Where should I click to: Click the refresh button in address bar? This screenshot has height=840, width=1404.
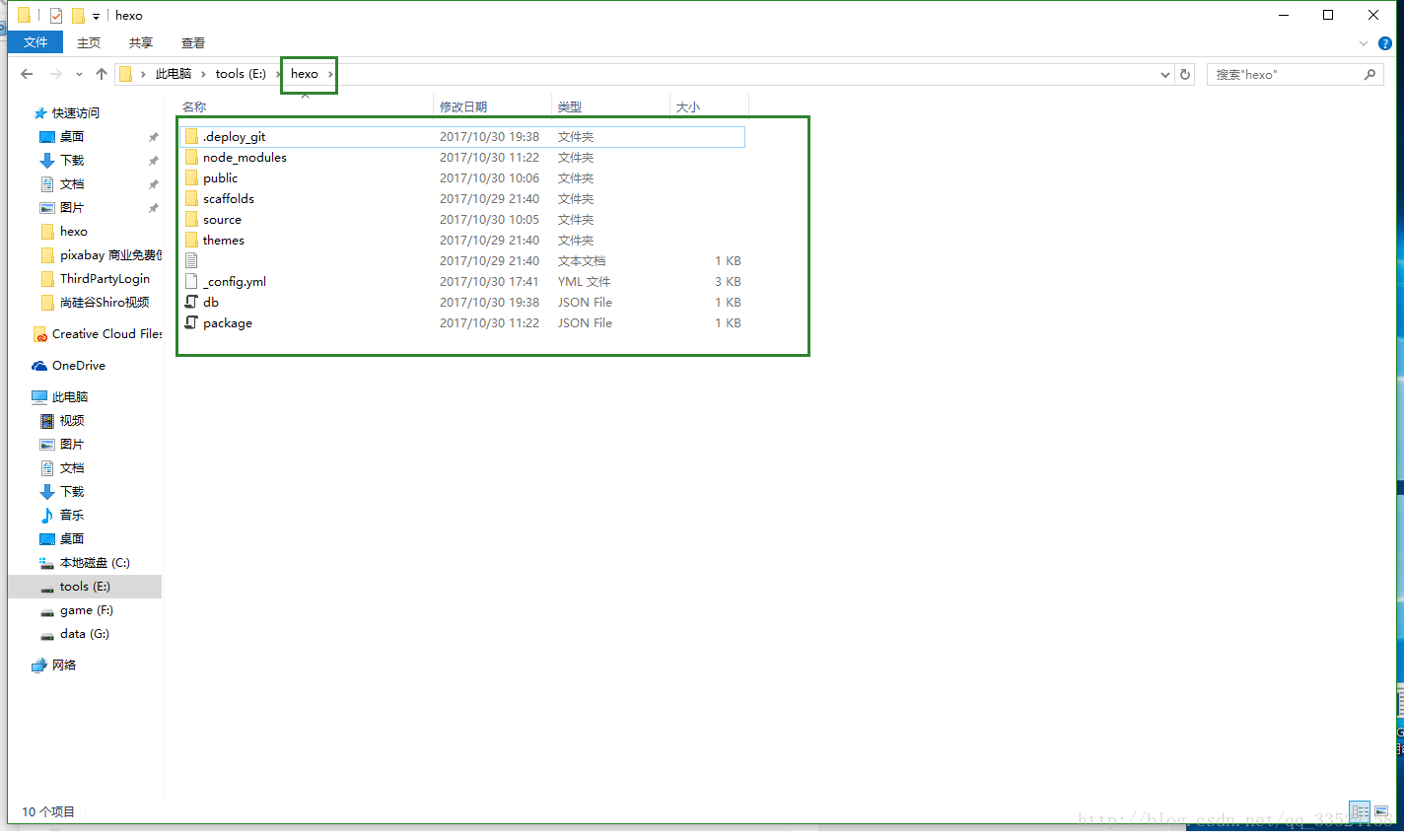click(x=1185, y=74)
